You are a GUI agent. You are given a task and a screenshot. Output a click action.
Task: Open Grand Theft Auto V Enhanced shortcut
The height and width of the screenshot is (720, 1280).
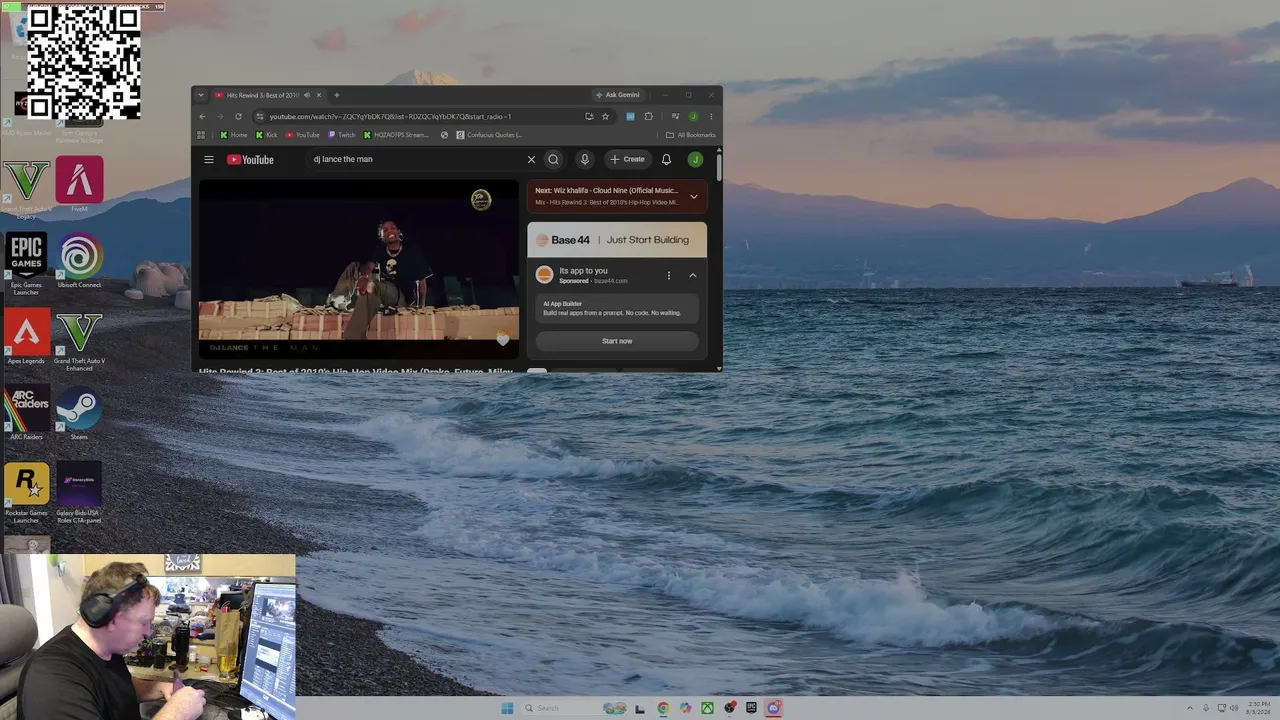(79, 341)
